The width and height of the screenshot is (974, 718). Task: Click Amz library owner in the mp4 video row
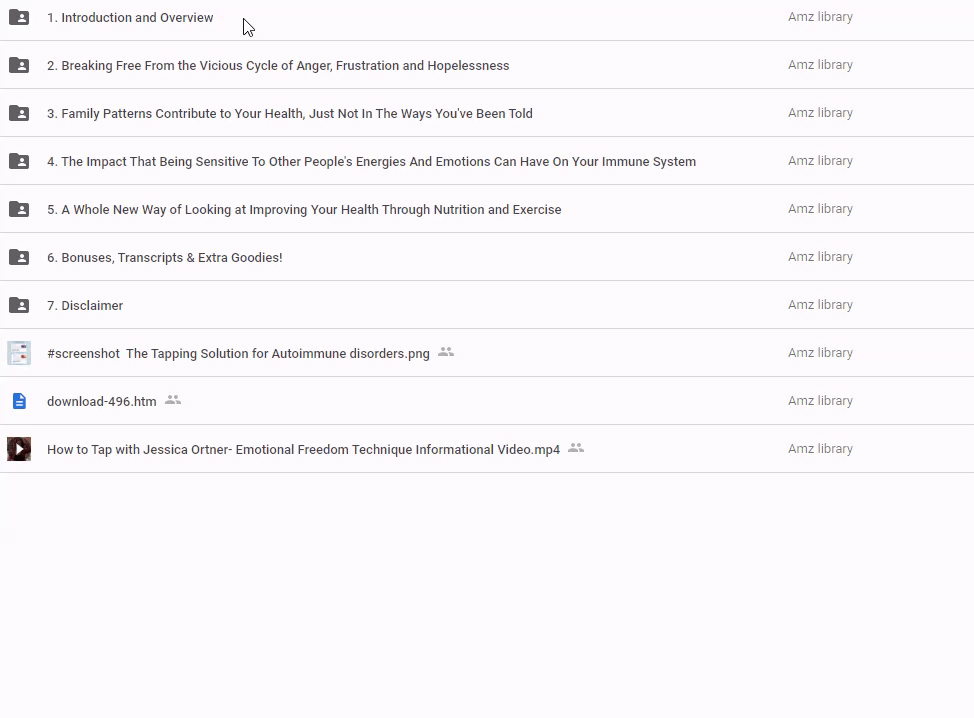coord(820,449)
